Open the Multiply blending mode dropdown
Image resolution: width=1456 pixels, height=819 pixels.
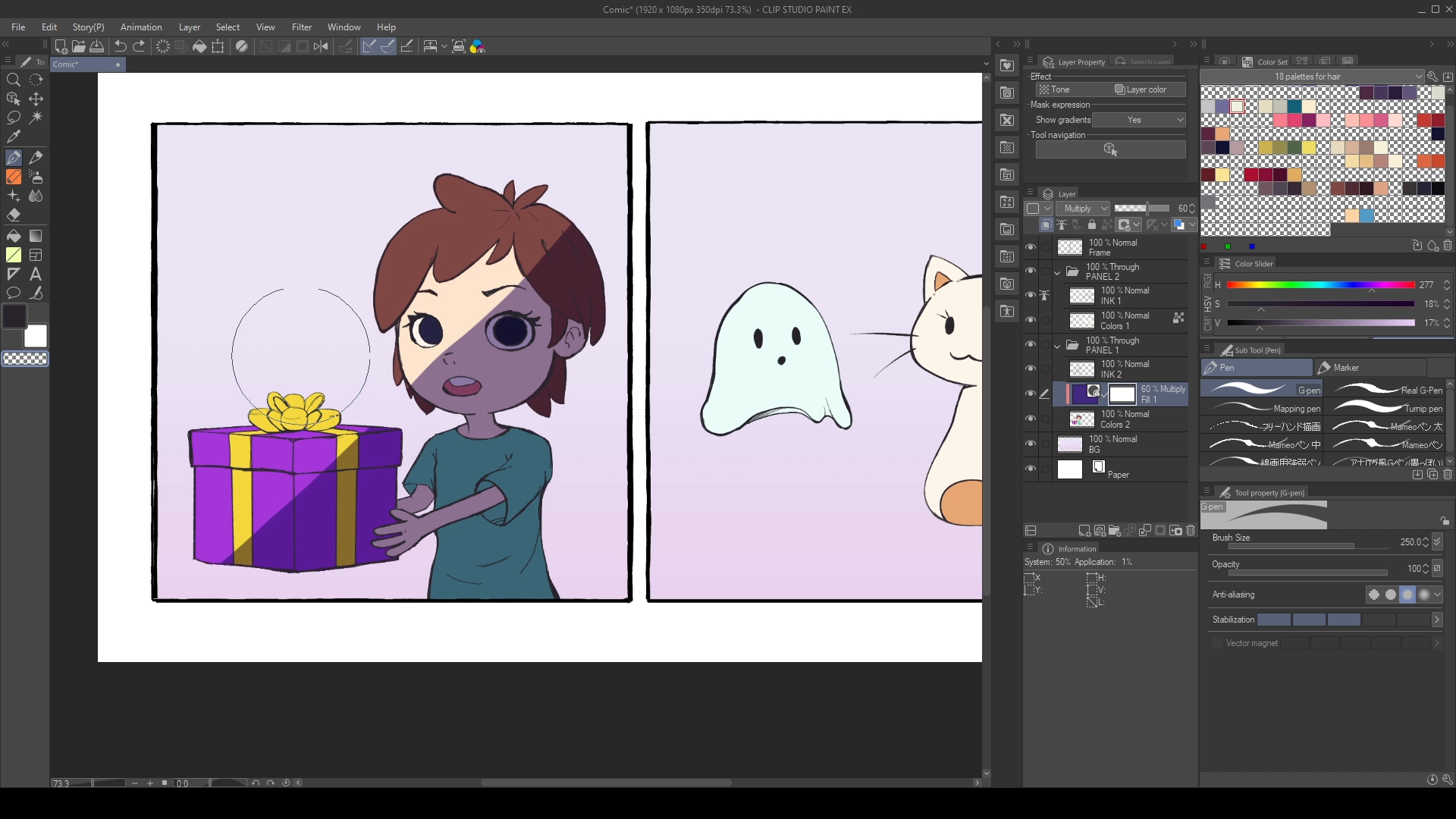(1083, 209)
